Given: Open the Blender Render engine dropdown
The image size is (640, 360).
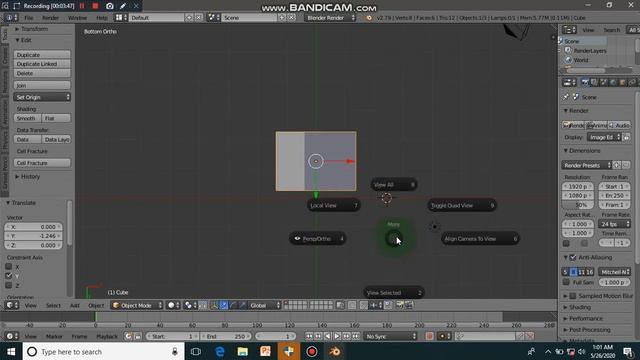Looking at the screenshot, I should tap(330, 18).
